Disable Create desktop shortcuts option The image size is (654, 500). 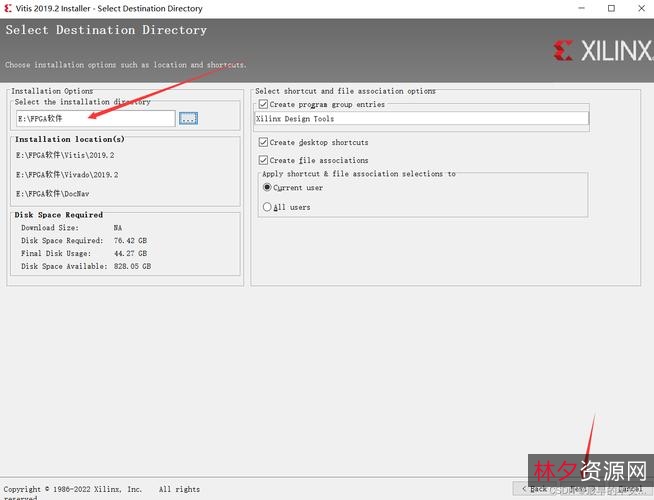(x=264, y=142)
